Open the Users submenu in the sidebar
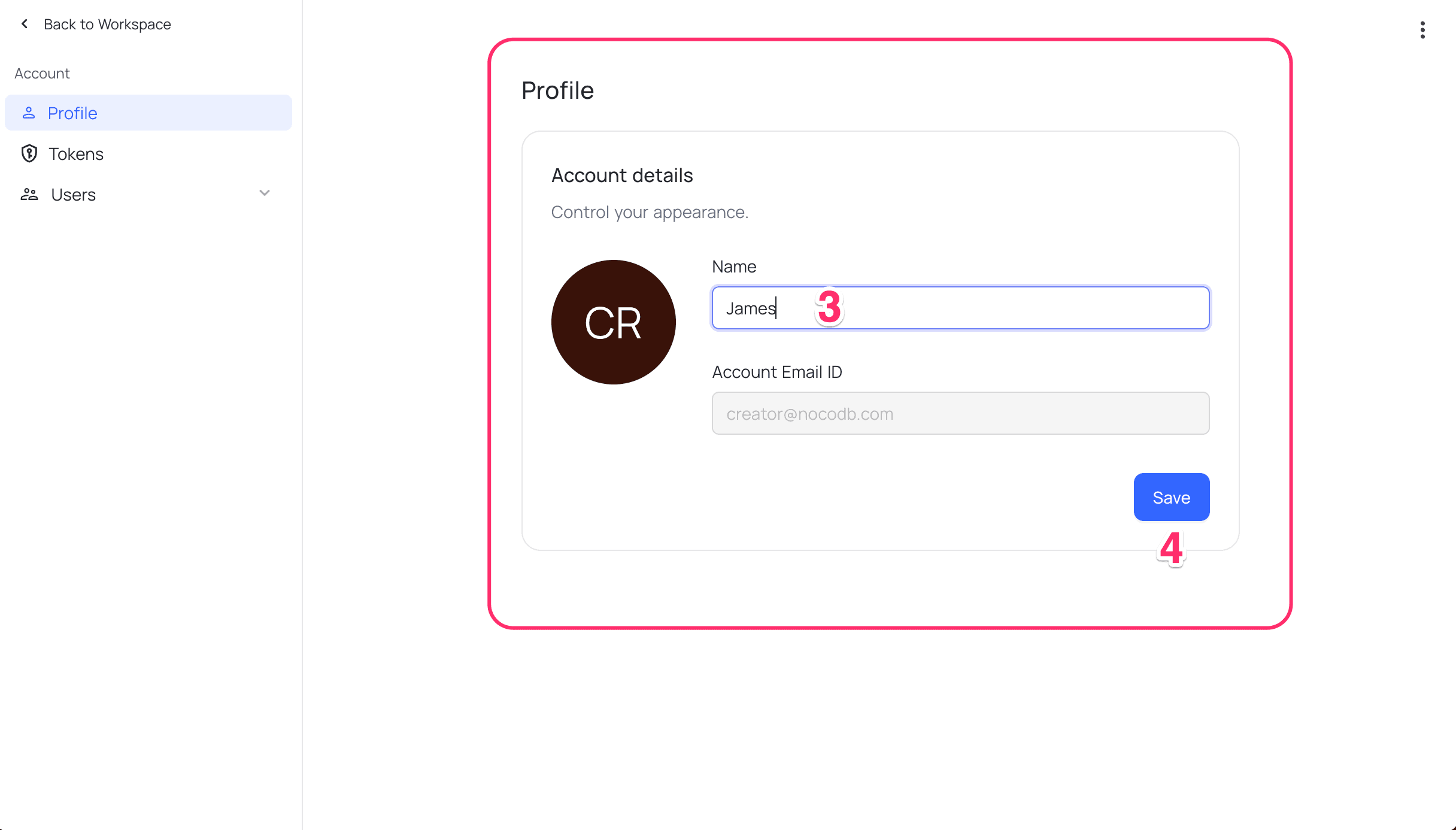This screenshot has height=830, width=1456. pos(72,194)
